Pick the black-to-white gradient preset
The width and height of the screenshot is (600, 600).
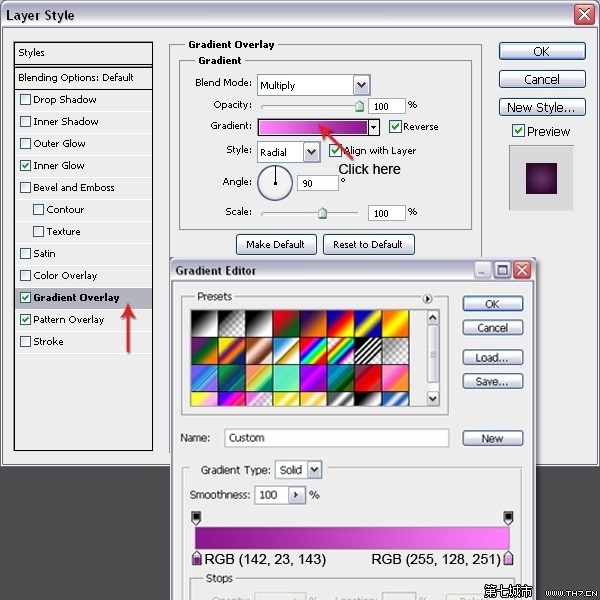click(x=202, y=323)
